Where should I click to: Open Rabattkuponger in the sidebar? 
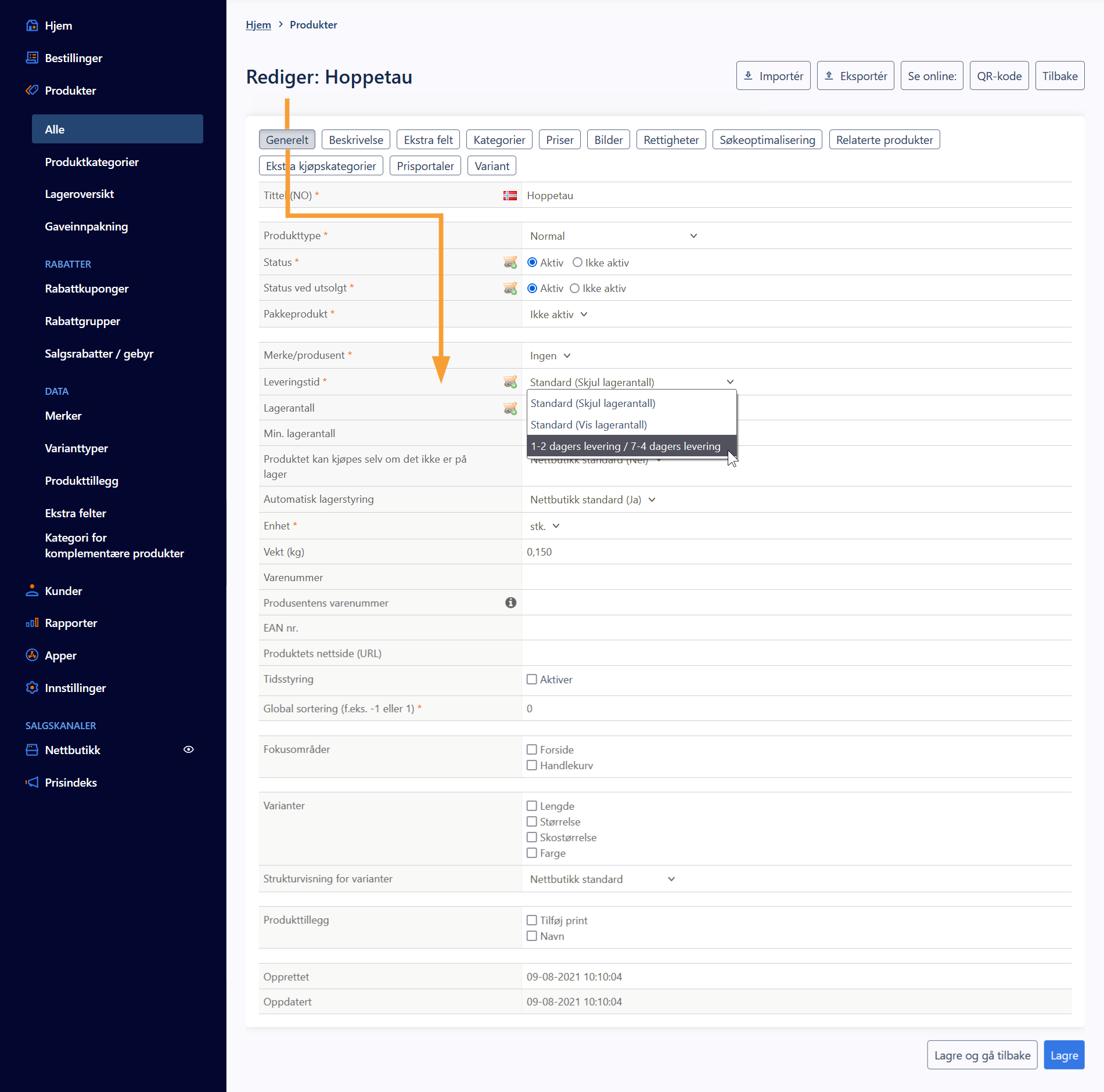pyautogui.click(x=87, y=289)
